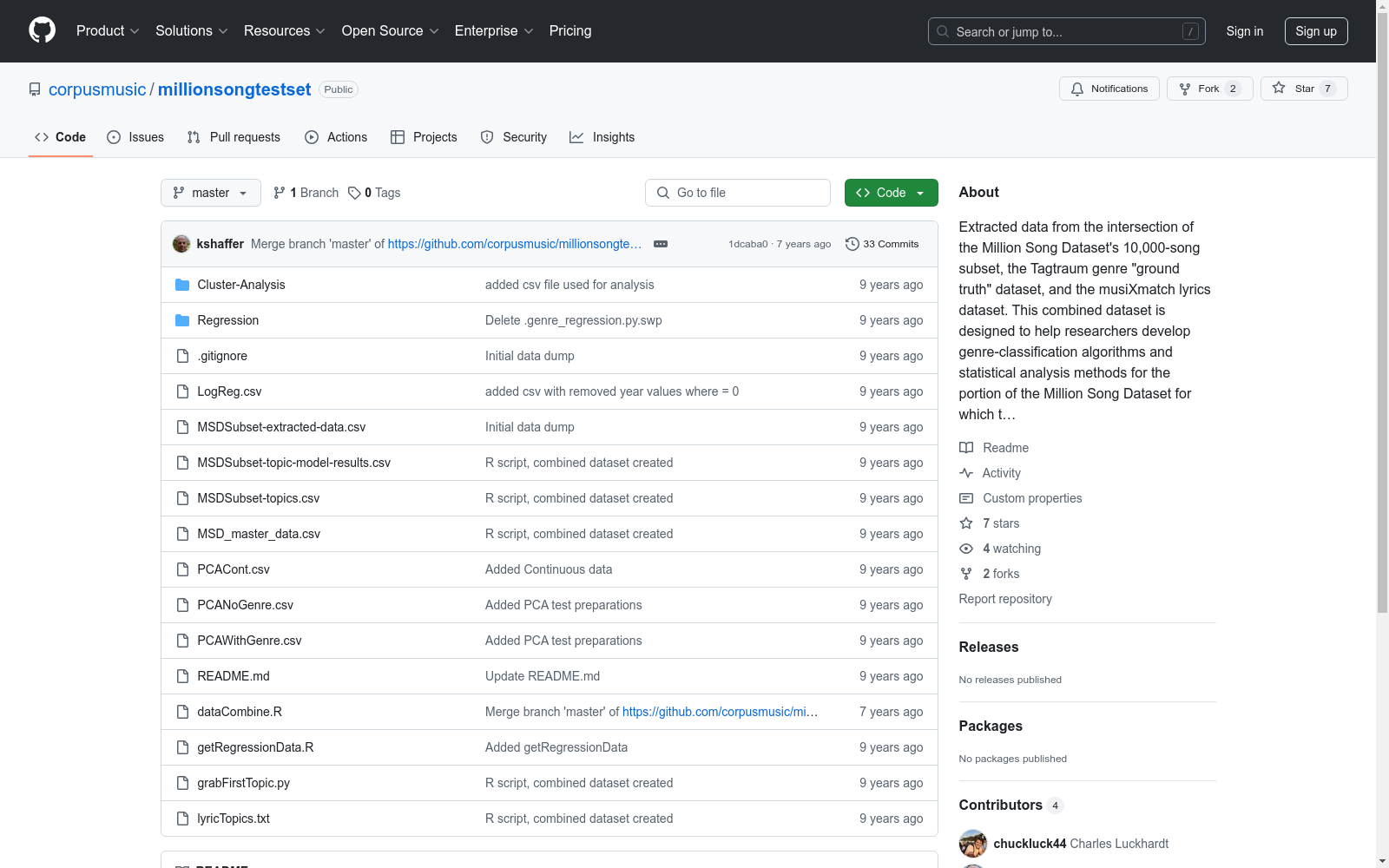The width and height of the screenshot is (1389, 868).
Task: Open the MSD_master_data.csv file
Action: pos(259,534)
